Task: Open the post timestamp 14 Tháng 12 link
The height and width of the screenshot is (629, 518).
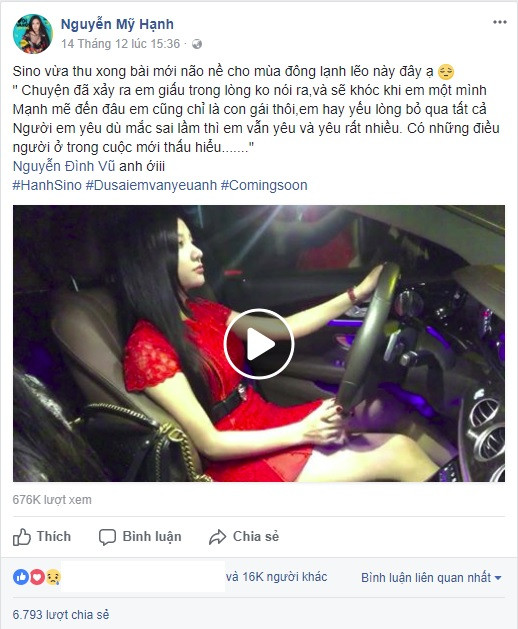Action: coord(120,43)
